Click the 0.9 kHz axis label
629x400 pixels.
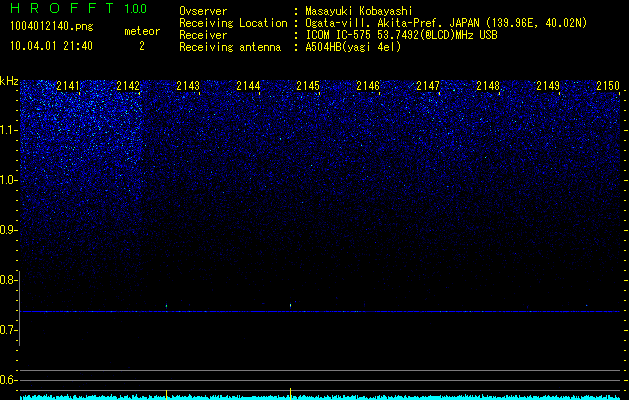(x=8, y=230)
